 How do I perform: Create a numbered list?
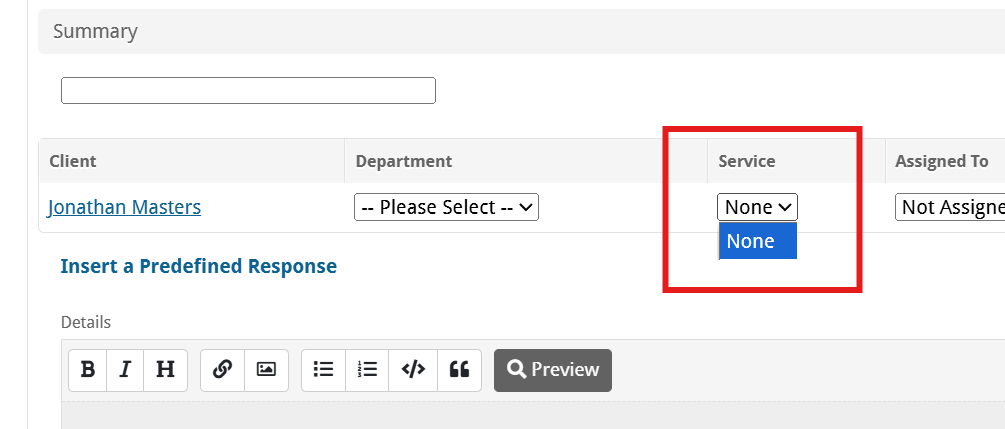pyautogui.click(x=367, y=370)
